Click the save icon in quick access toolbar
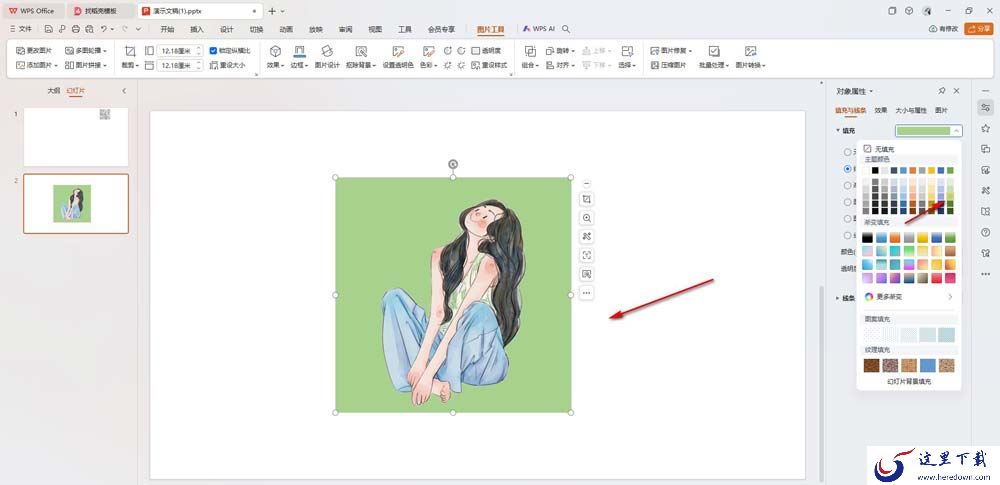The image size is (1000, 485). click(x=48, y=29)
